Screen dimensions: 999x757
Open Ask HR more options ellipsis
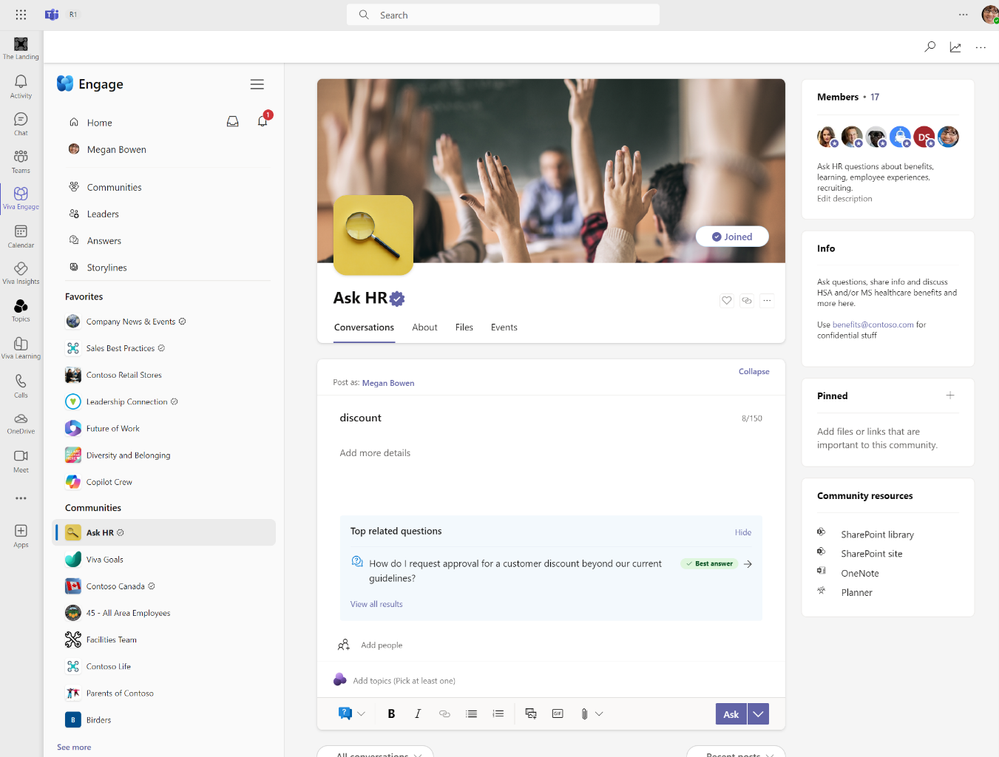point(767,300)
